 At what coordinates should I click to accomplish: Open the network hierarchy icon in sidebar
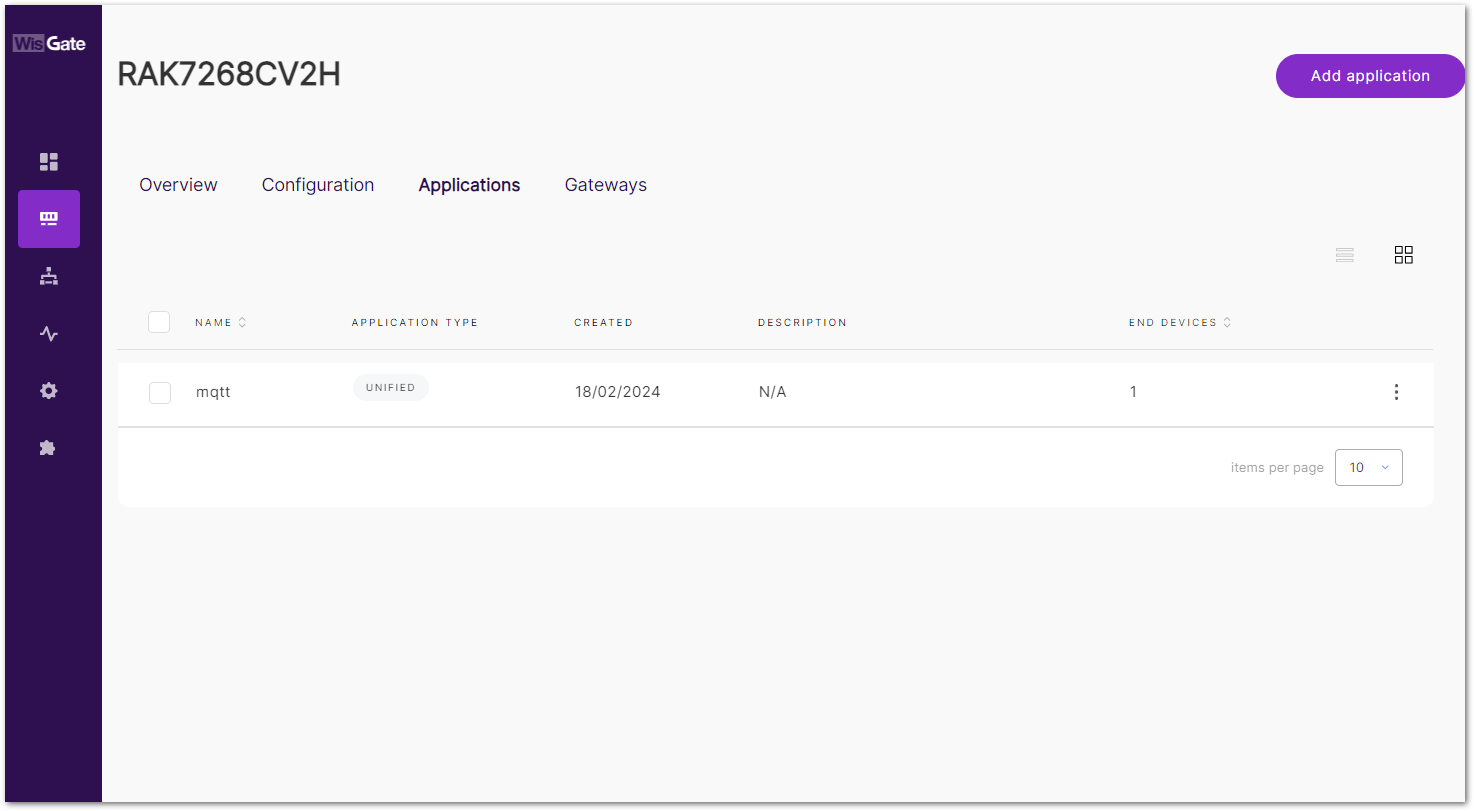[49, 276]
